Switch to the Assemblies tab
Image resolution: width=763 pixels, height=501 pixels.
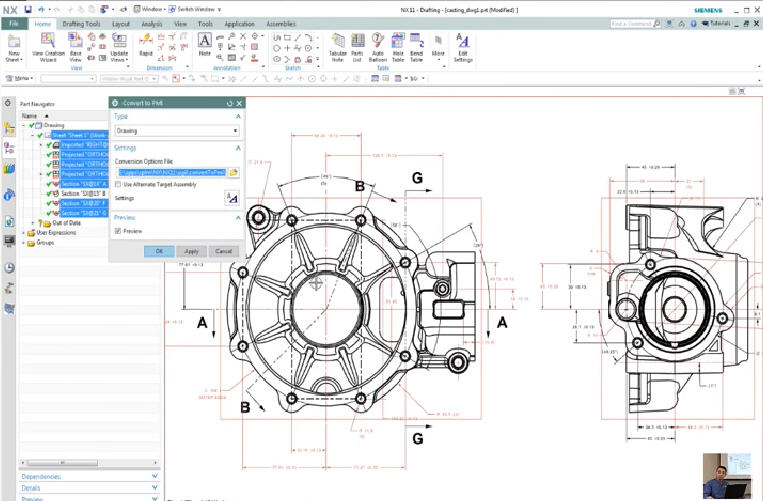pos(281,23)
